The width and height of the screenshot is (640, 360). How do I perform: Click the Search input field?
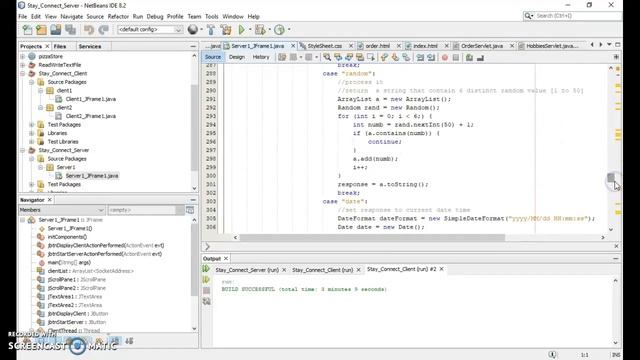(x=577, y=16)
